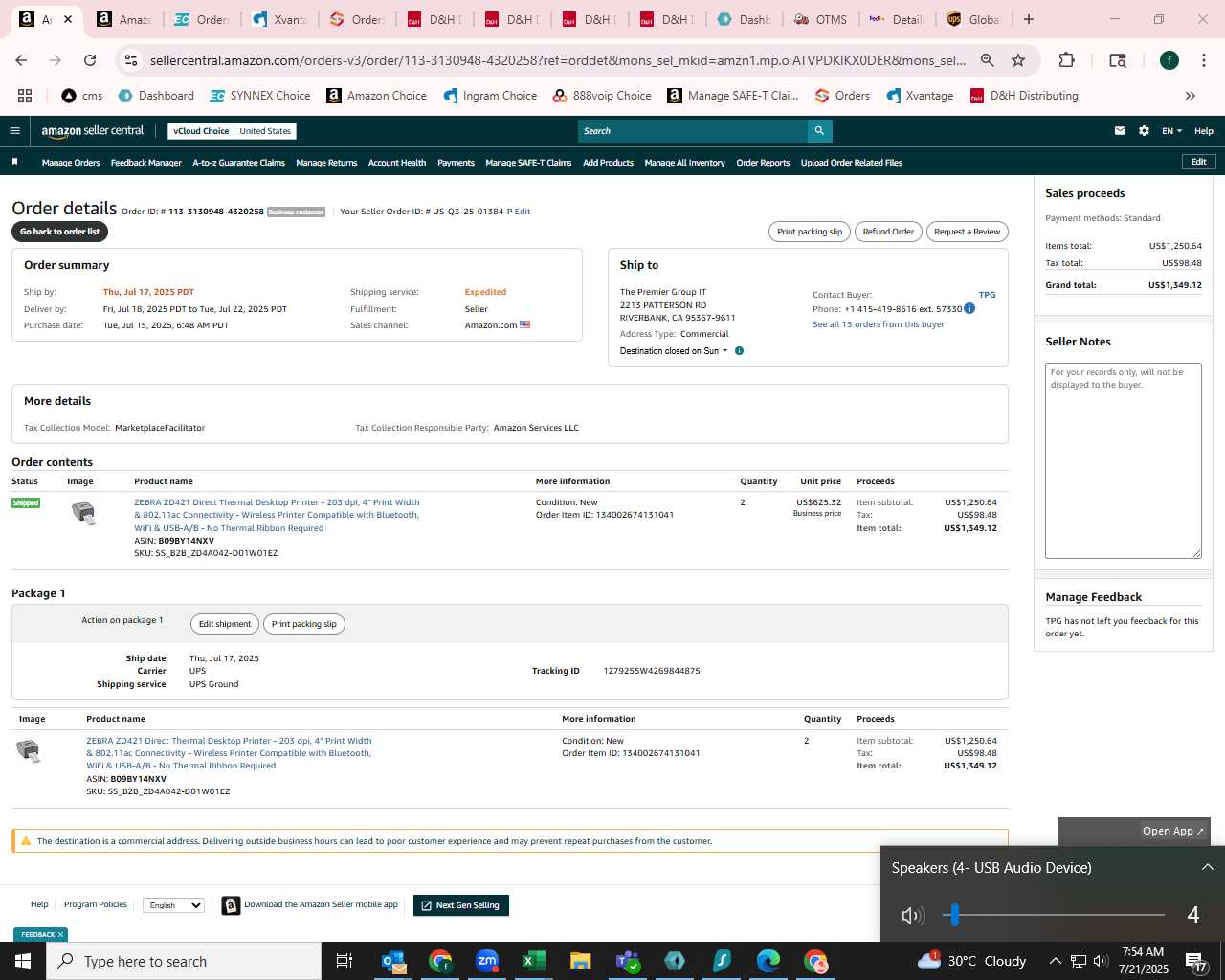Mute the speaker icon in the volume popup

(912, 916)
